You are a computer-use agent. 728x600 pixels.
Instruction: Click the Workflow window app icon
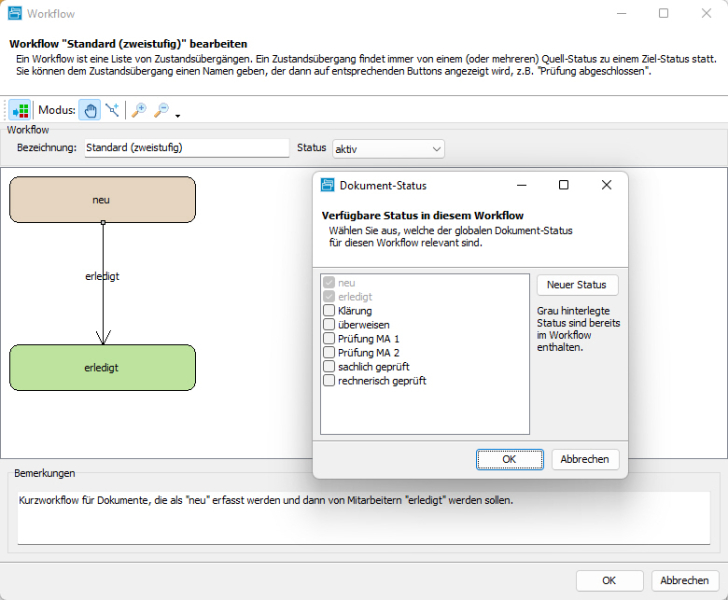pos(14,13)
